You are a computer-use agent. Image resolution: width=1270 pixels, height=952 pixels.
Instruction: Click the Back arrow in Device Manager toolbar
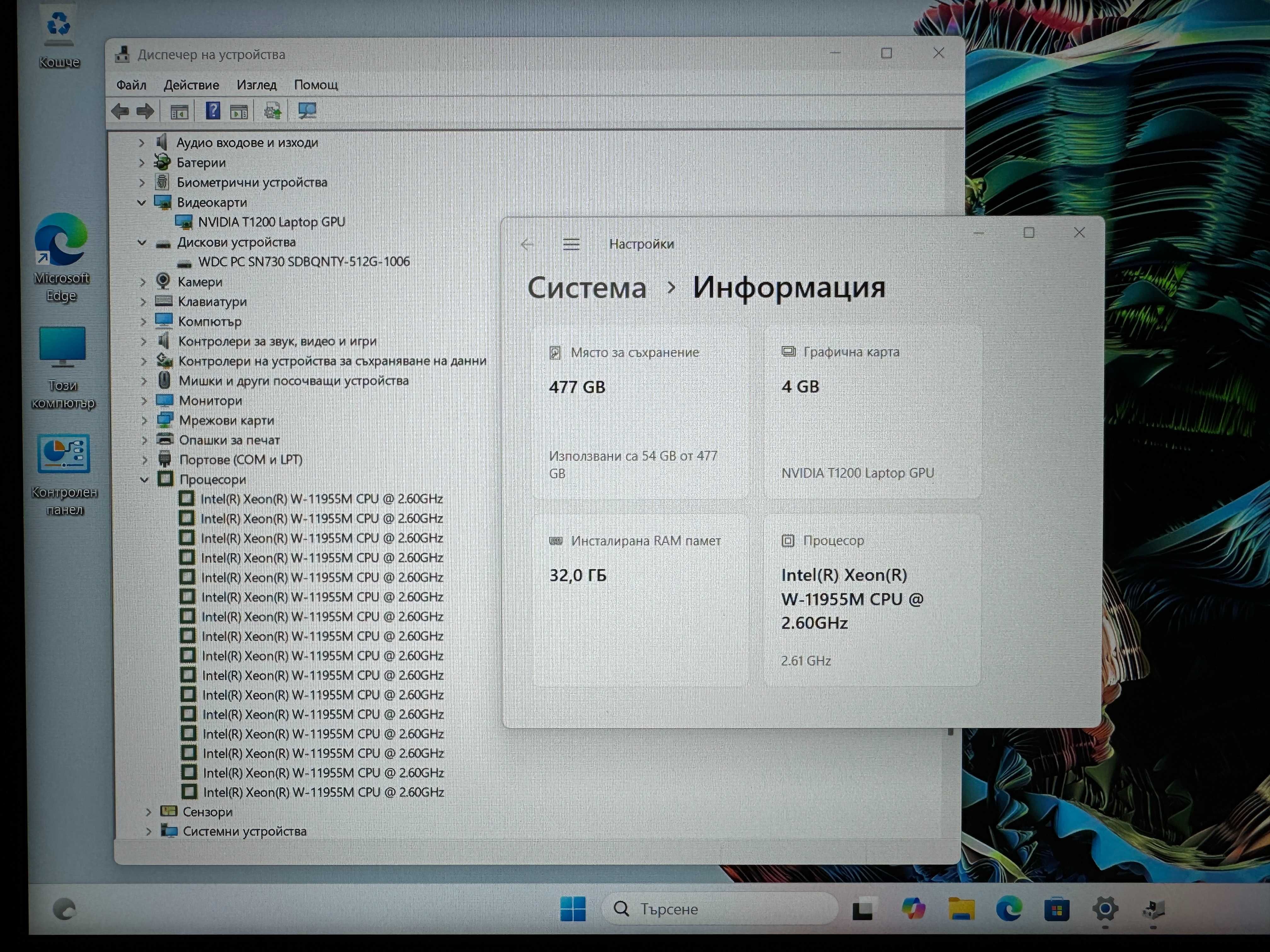[120, 111]
